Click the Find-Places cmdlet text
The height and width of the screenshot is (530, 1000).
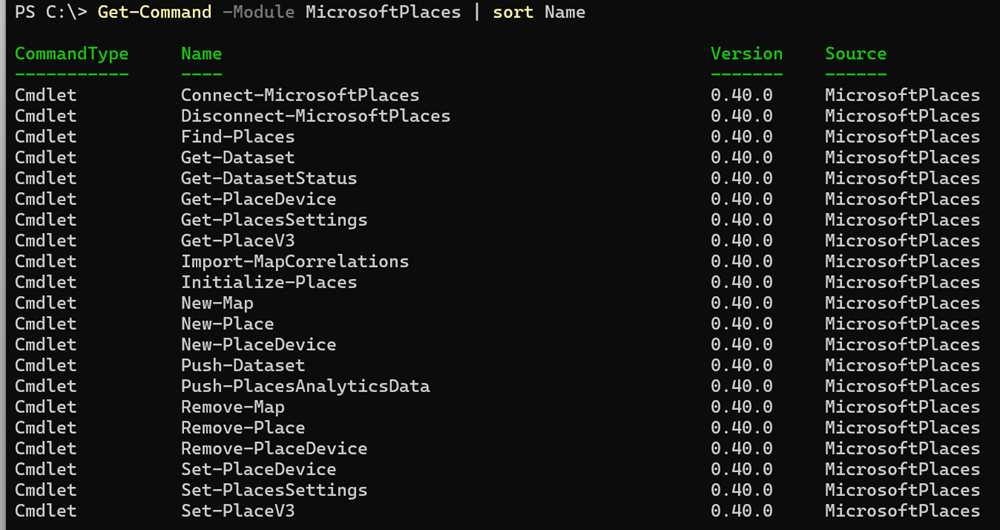(x=238, y=136)
